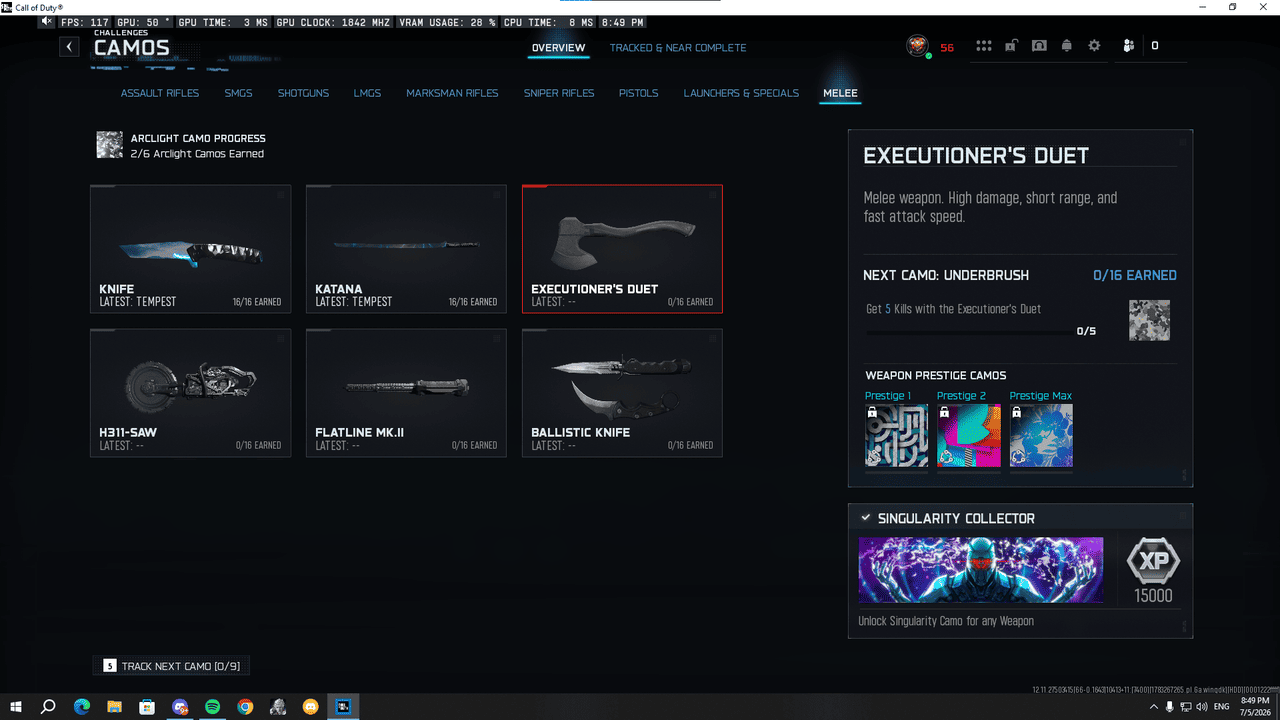Click the Arclight camo progress icon
Screen dimensions: 1280x720
[109, 145]
